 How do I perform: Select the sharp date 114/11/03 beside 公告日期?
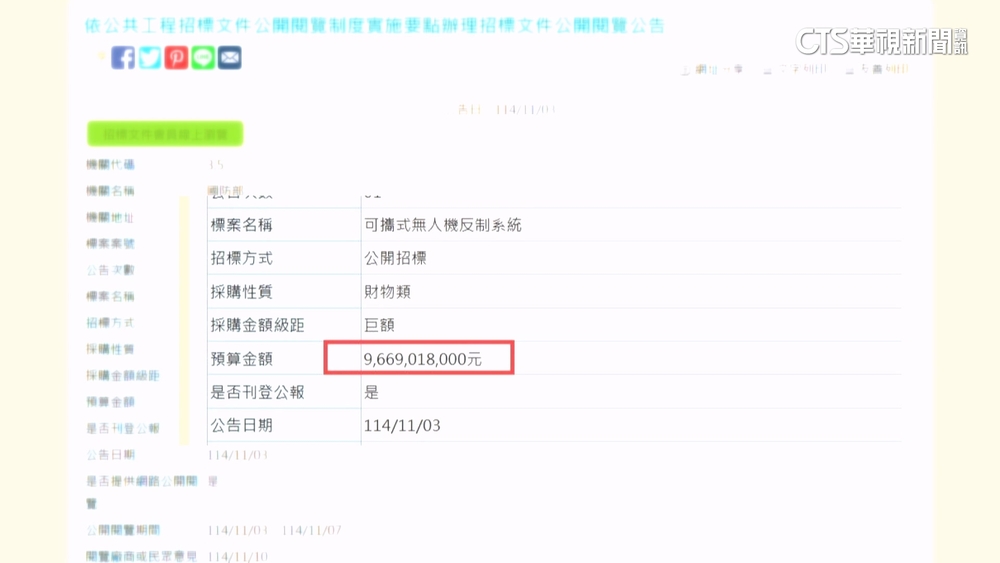tap(402, 425)
